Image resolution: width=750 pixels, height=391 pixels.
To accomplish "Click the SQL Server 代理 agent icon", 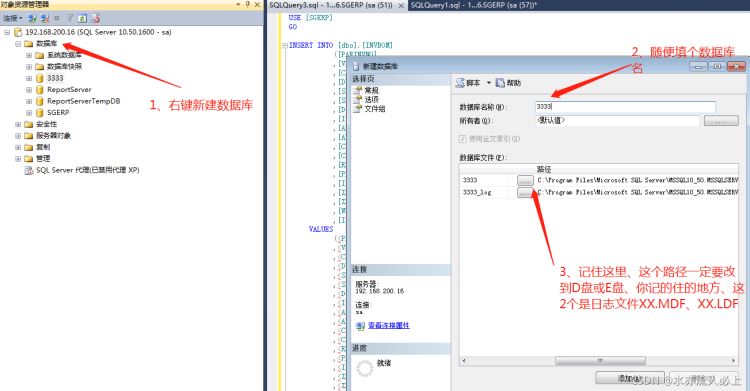I will (x=29, y=170).
